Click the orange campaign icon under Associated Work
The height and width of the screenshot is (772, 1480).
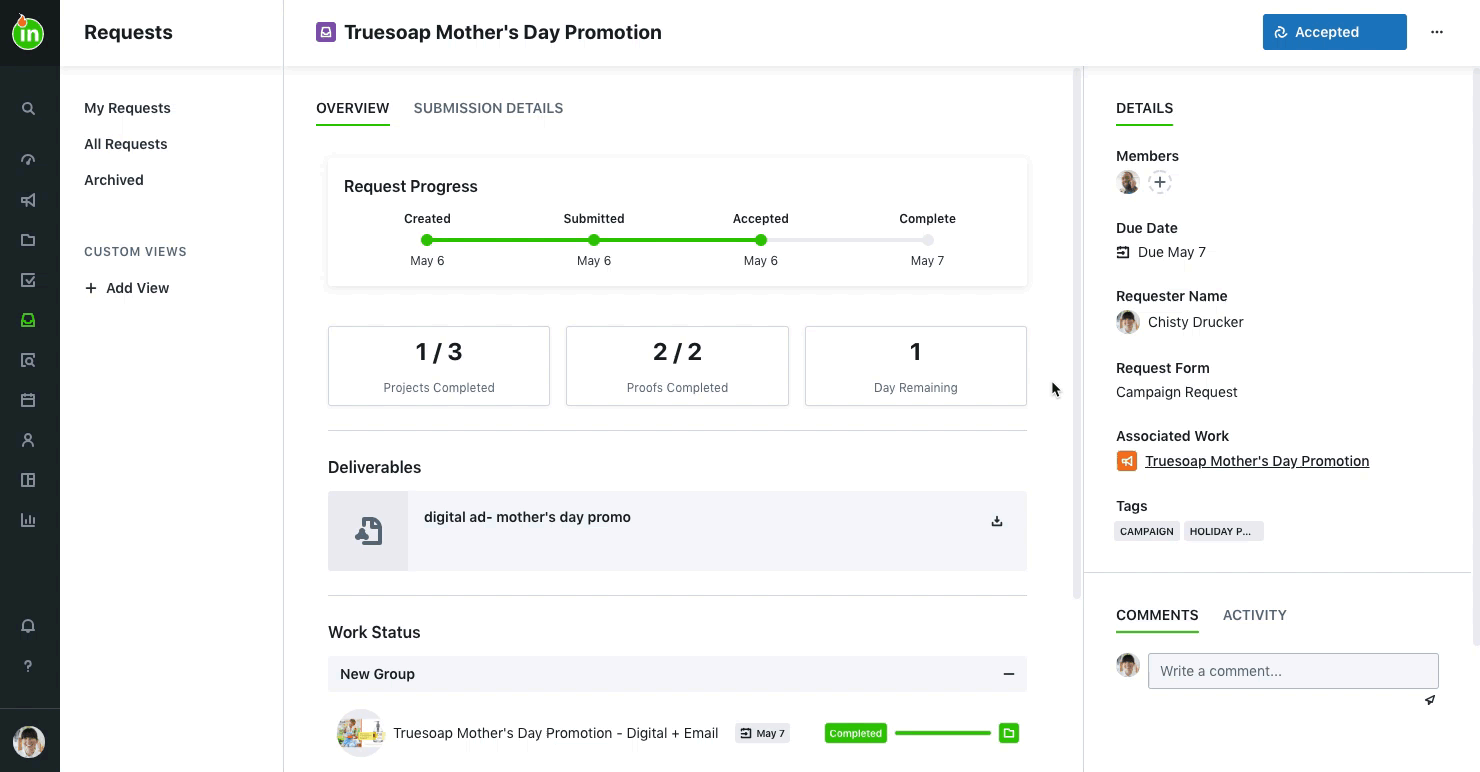click(1127, 461)
